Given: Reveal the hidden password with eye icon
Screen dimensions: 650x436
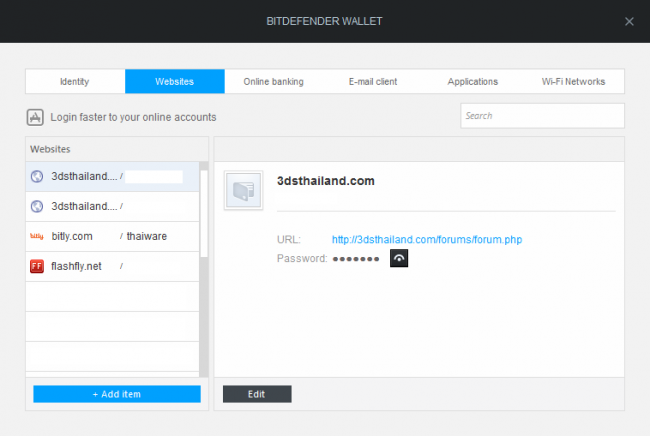Looking at the screenshot, I should click(x=399, y=258).
